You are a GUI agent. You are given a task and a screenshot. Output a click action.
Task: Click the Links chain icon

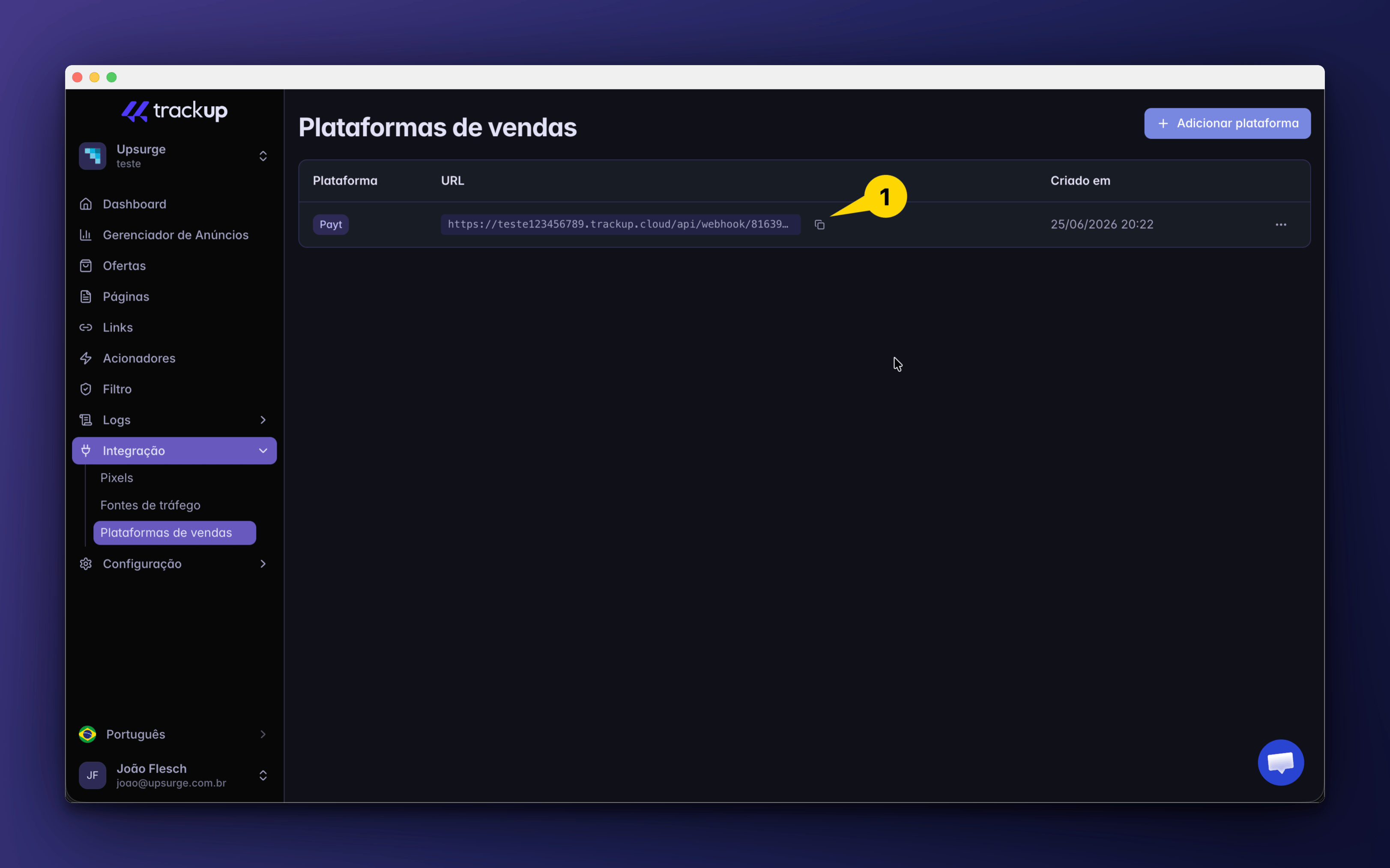[x=86, y=327]
